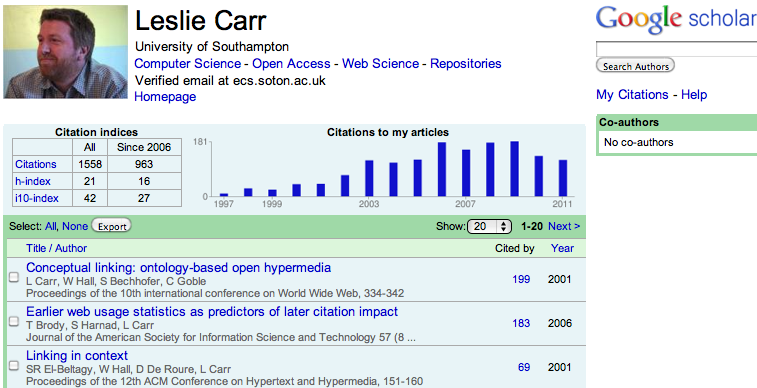Check the Earlier web usage statistics checkbox
Viewport: 757px width, 388px height.
click(x=14, y=321)
